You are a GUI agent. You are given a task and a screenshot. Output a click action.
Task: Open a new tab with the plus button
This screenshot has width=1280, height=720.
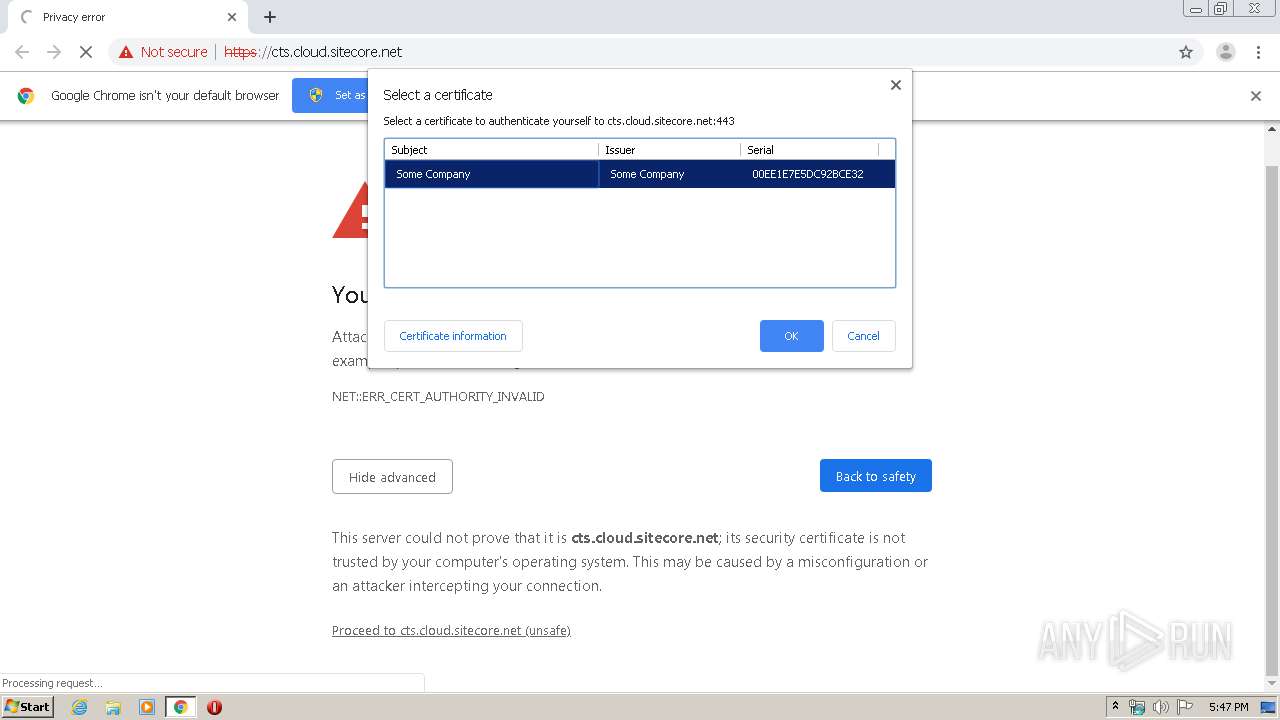(x=270, y=17)
